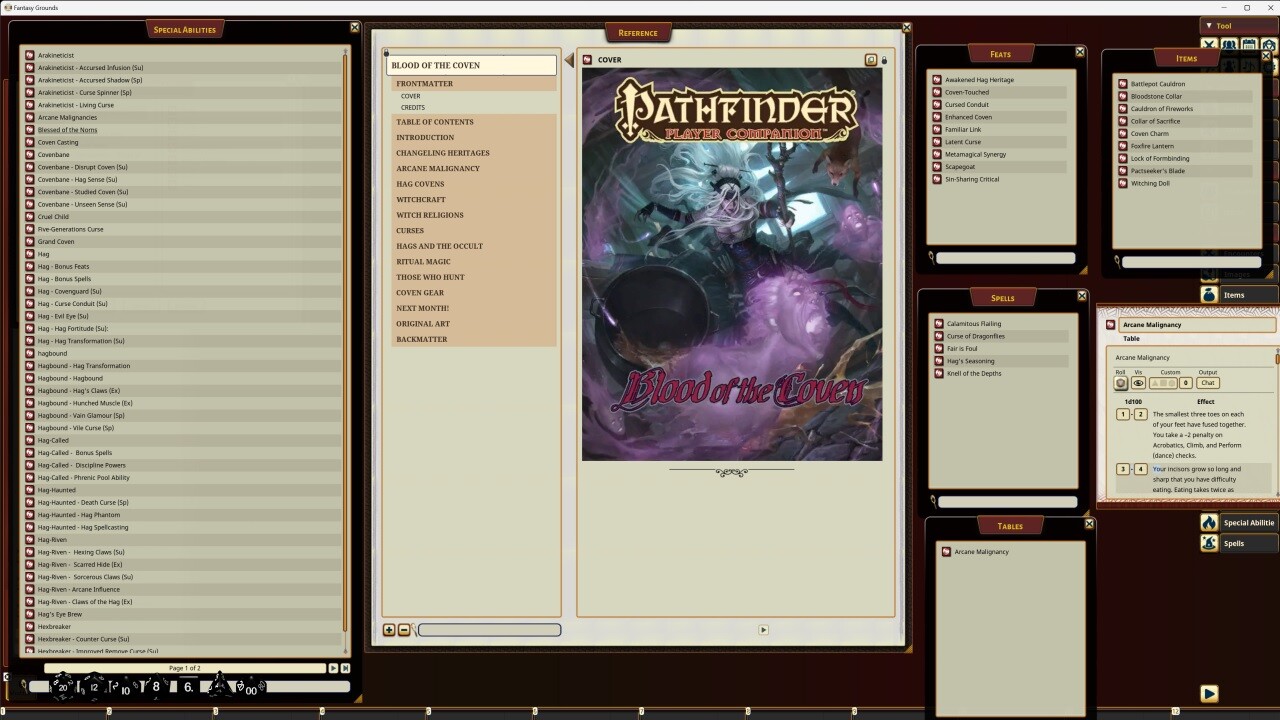Zoom in with the plus icon on Reference window

pyautogui.click(x=389, y=630)
